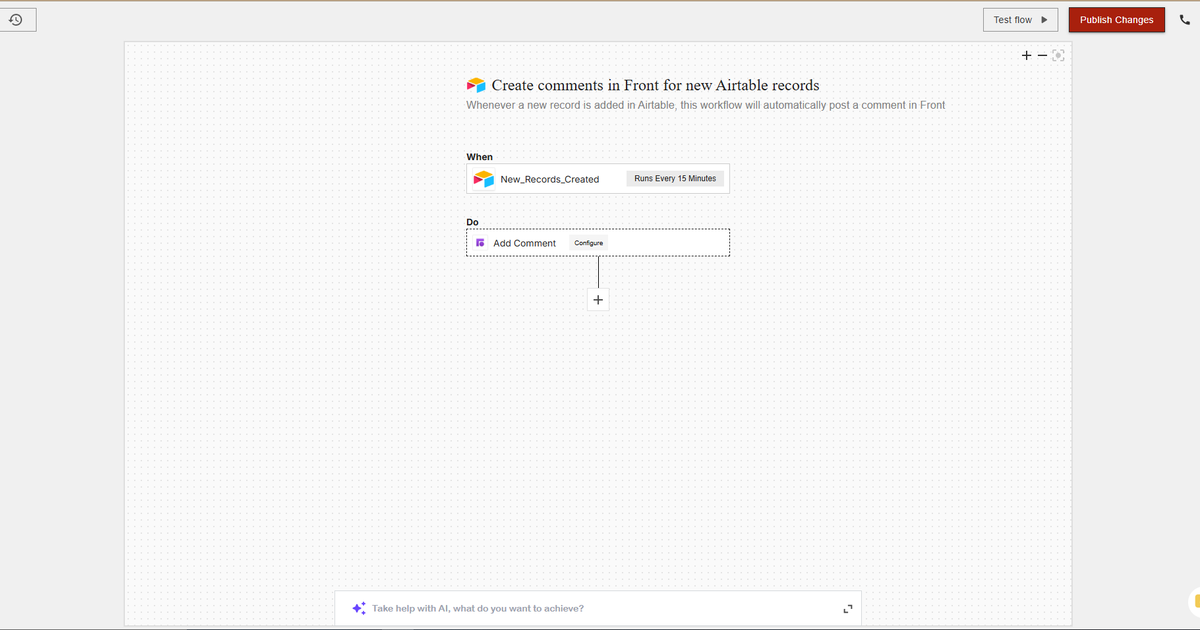Click the AI sparkle icon in the bottom bar
The height and width of the screenshot is (630, 1200).
point(358,607)
